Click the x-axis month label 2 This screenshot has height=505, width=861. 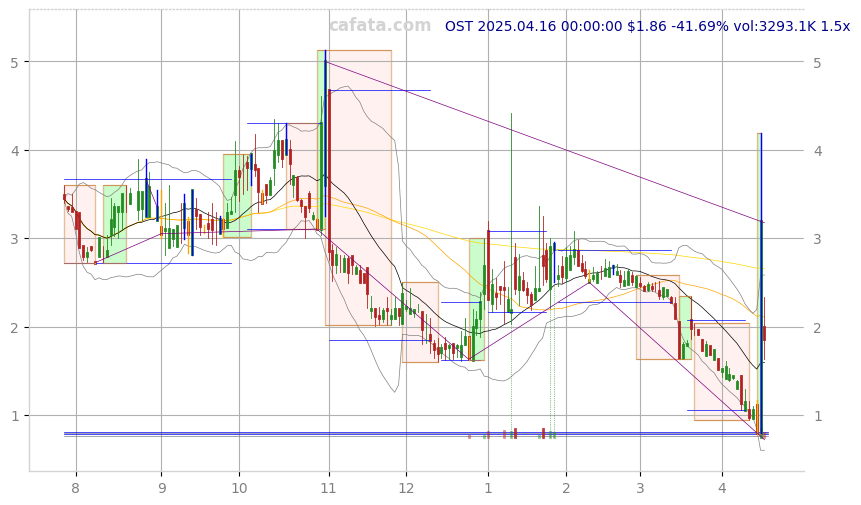point(566,488)
